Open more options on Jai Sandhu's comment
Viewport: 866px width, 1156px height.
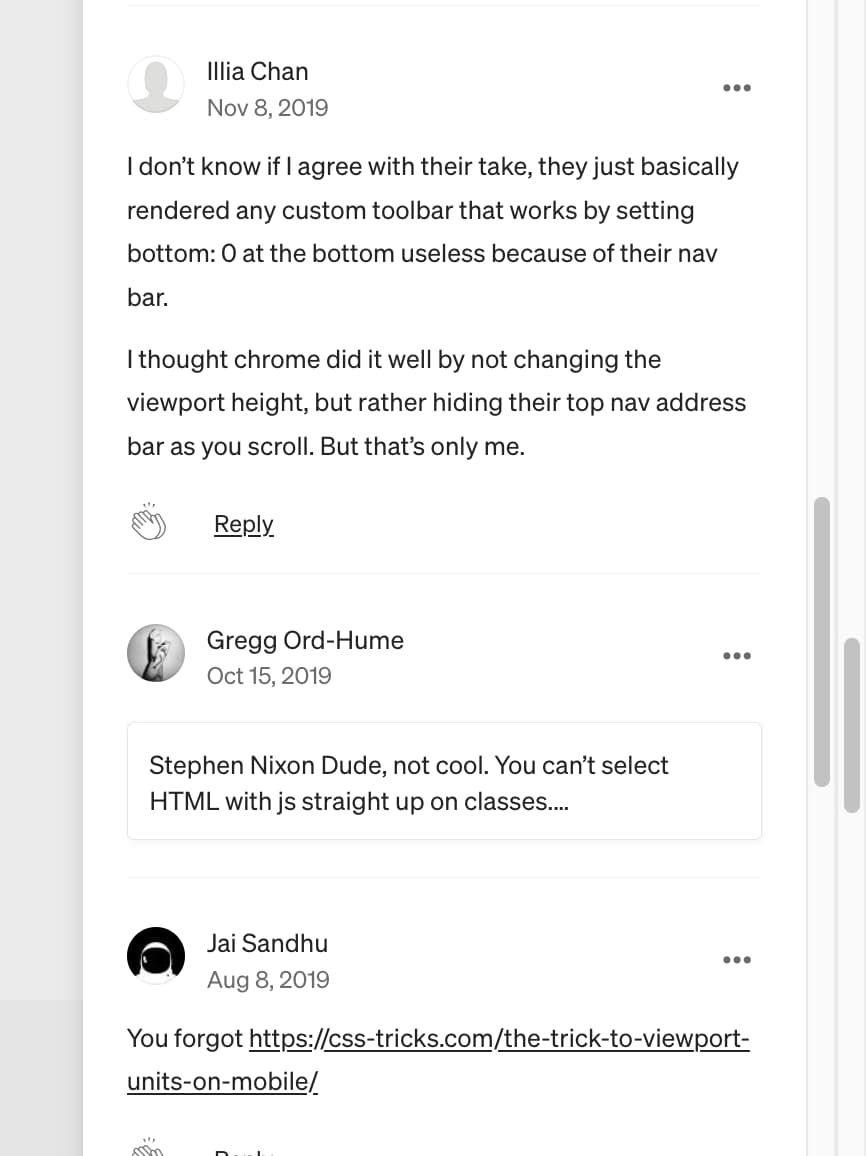tap(737, 959)
